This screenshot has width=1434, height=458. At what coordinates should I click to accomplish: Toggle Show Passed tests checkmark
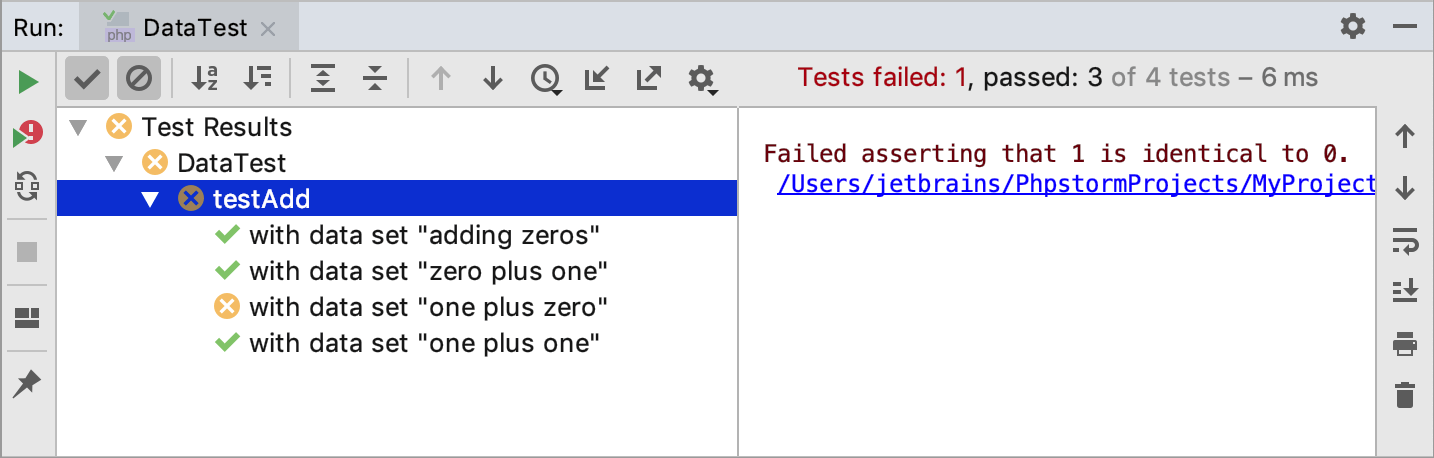(87, 78)
